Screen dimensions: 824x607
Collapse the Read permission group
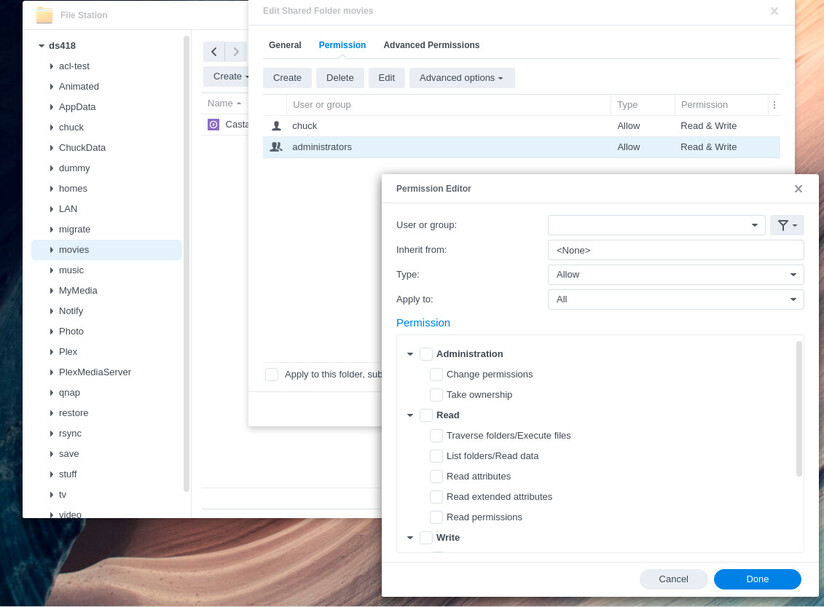pos(410,415)
